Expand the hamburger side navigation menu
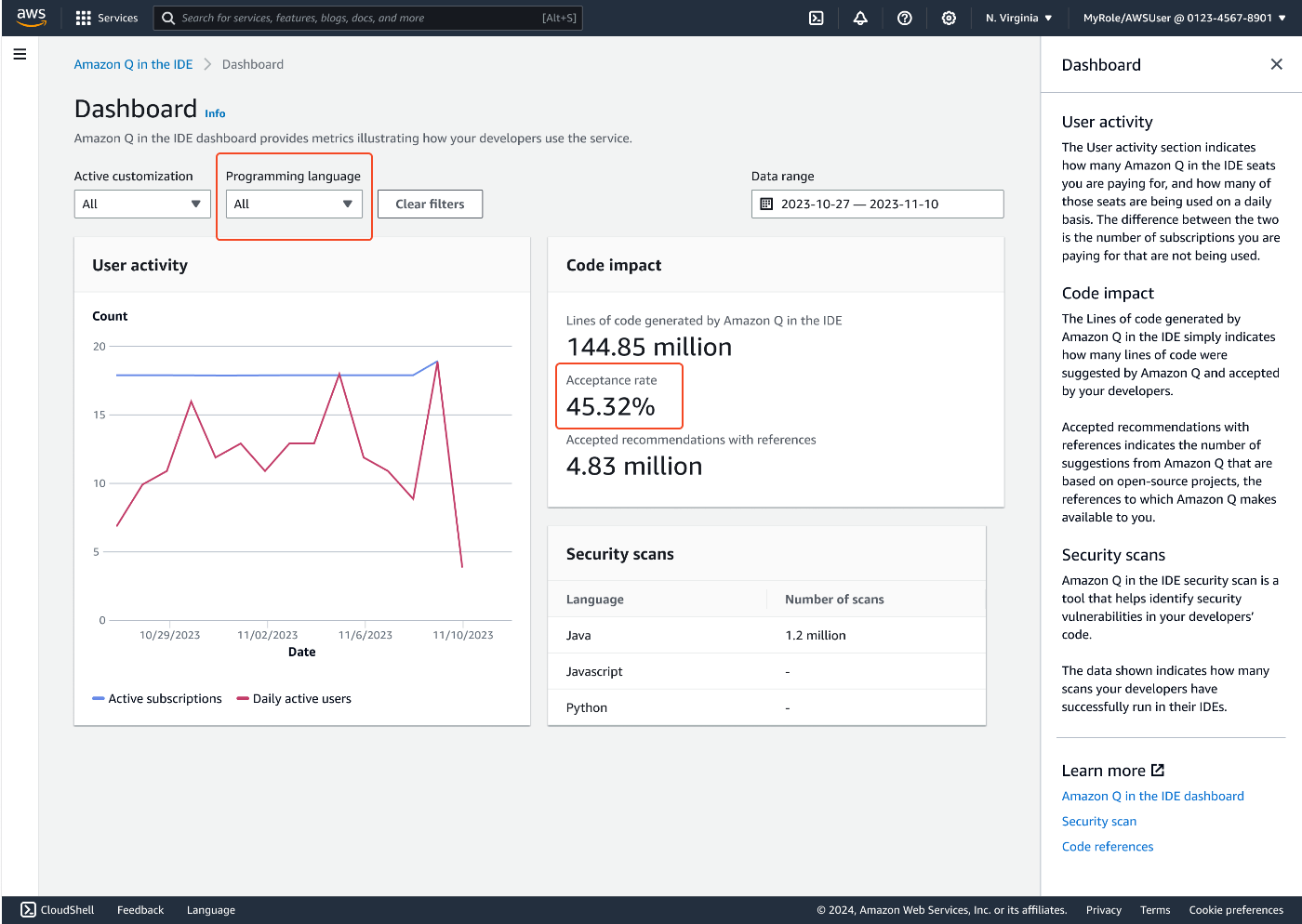 pos(20,54)
